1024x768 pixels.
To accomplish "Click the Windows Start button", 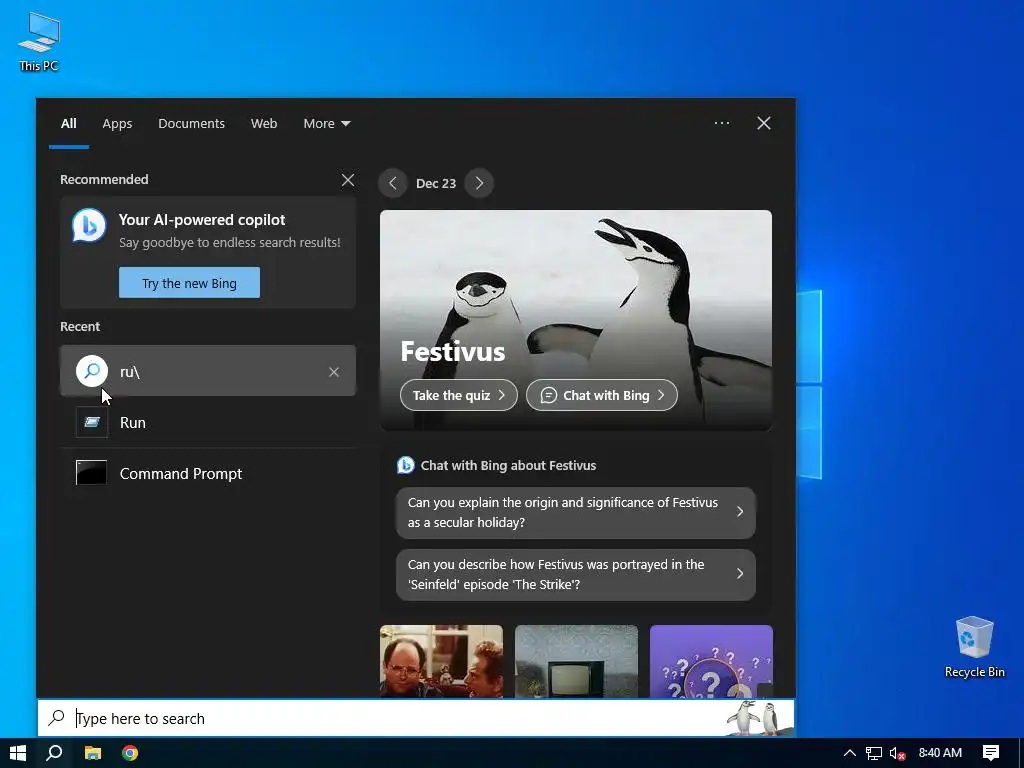I will pyautogui.click(x=18, y=753).
